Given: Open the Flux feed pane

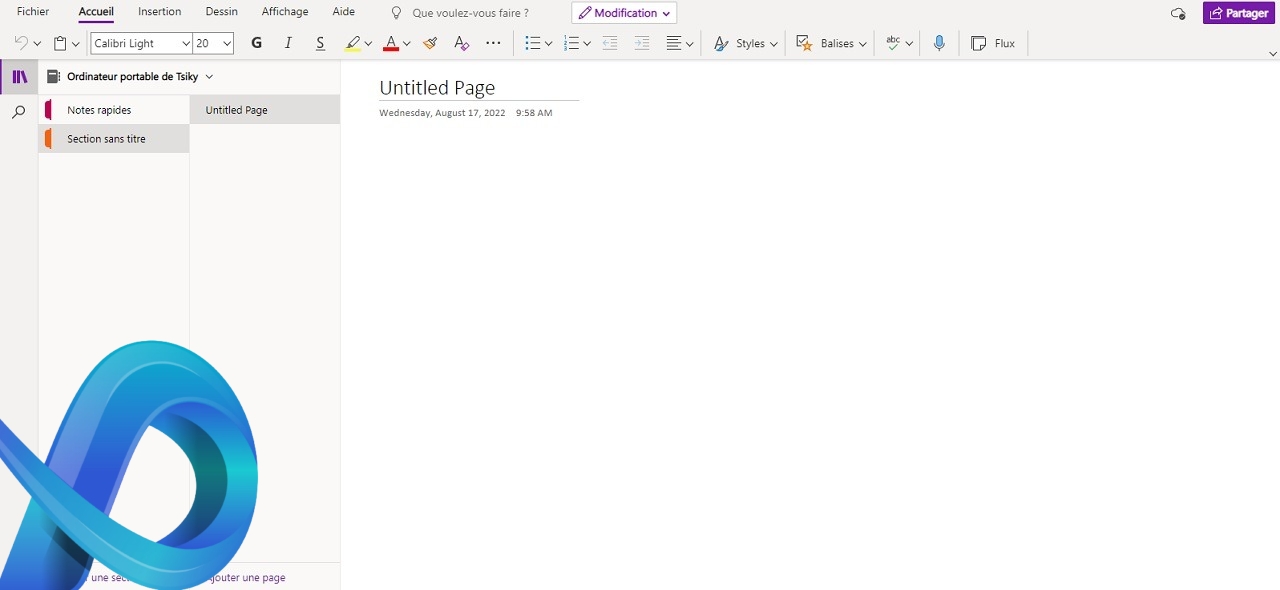Looking at the screenshot, I should (x=993, y=43).
